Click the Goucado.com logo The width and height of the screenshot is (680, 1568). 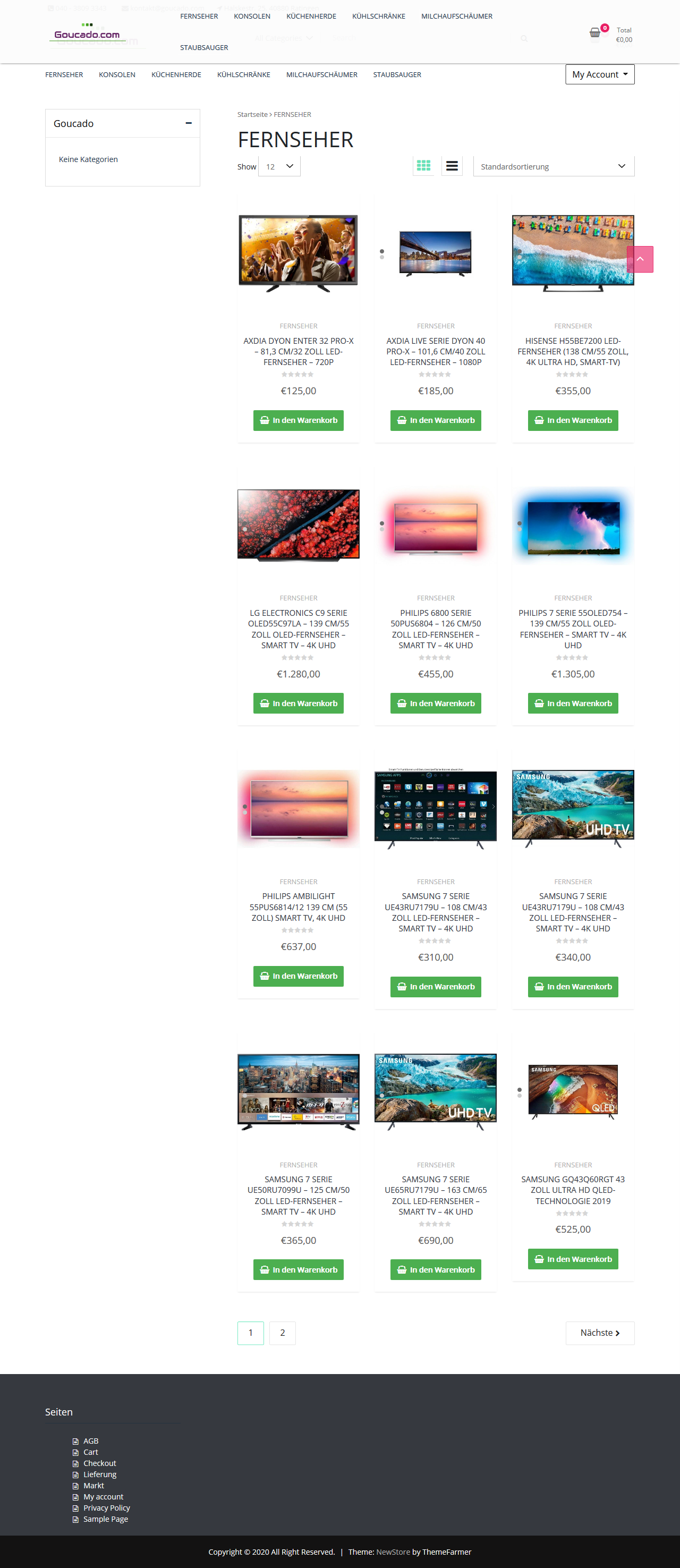[x=87, y=33]
